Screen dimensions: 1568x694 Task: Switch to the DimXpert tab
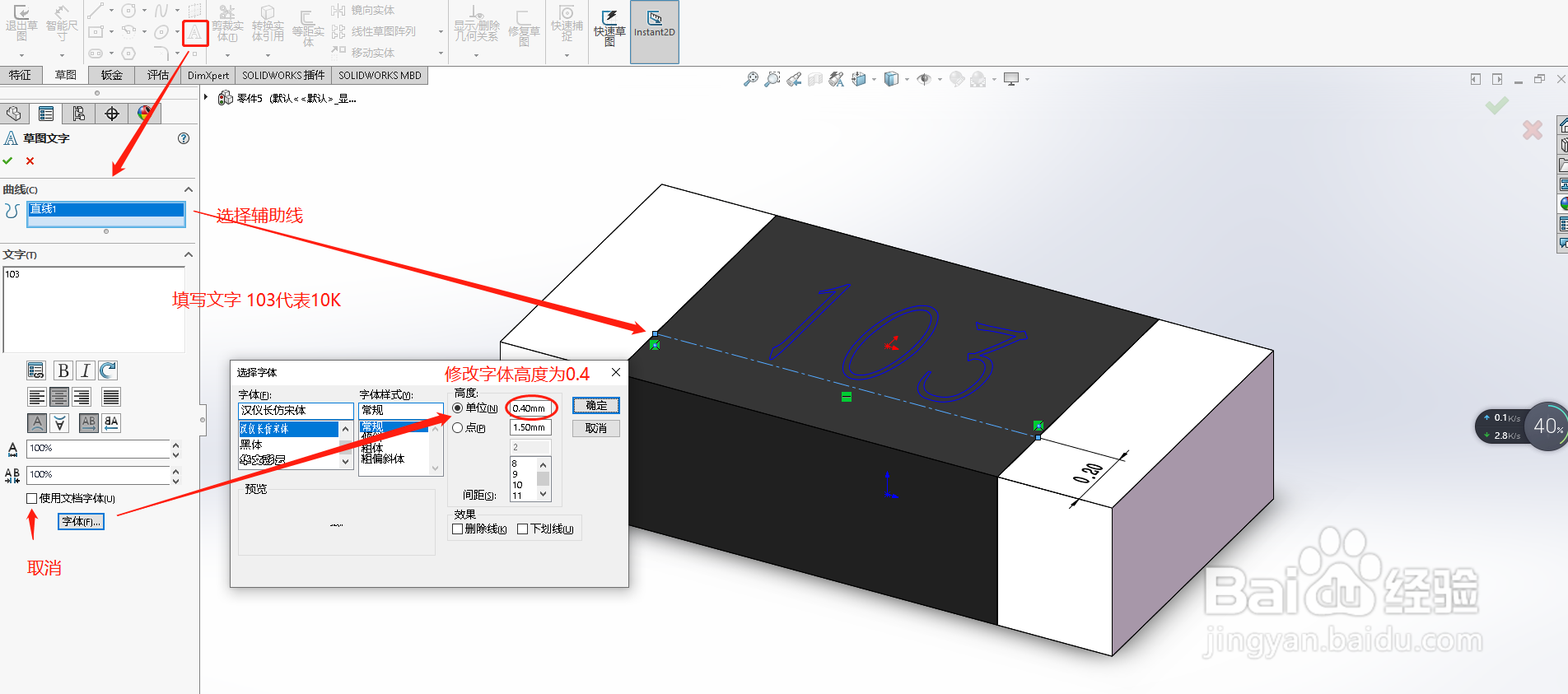click(x=208, y=75)
